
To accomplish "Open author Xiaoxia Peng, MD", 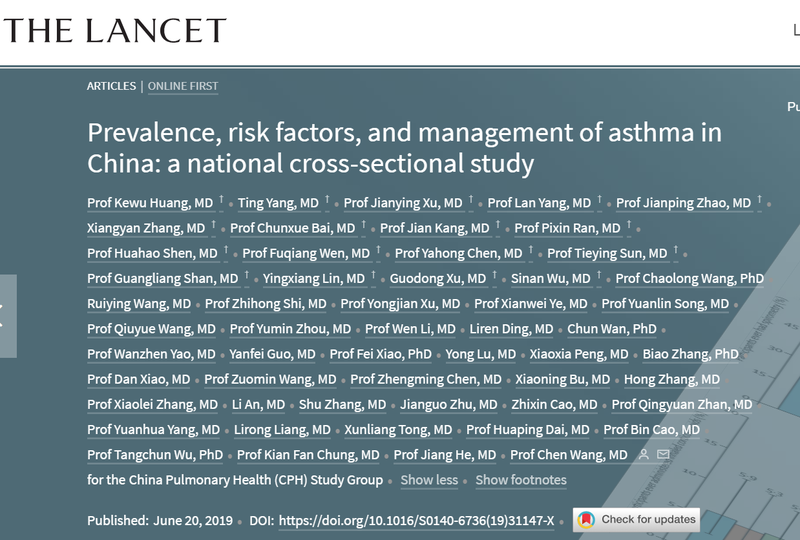I will (579, 354).
